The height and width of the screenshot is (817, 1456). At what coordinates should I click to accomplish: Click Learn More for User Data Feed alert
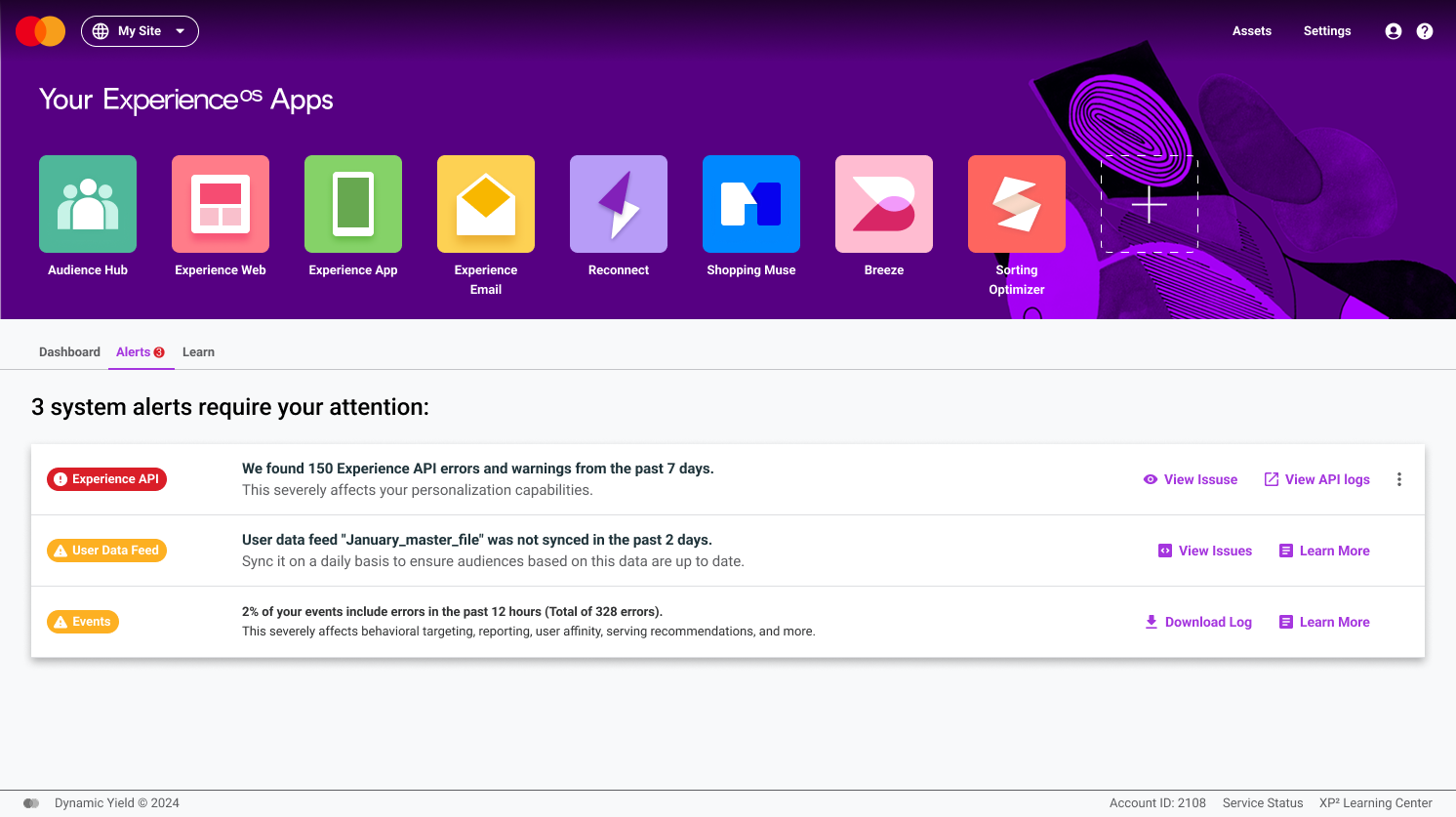[x=1324, y=551]
